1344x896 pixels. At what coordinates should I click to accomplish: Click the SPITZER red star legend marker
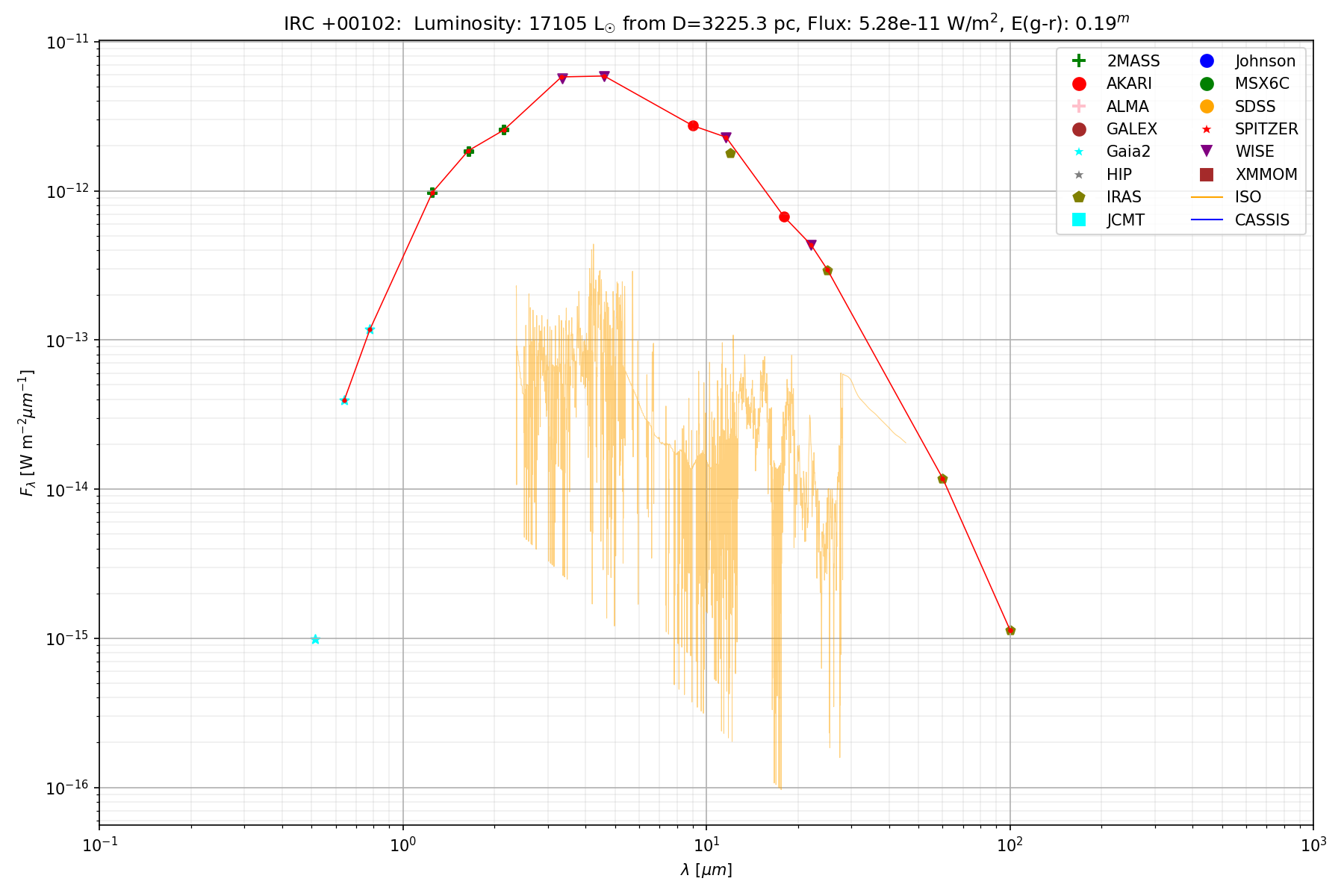tap(1206, 129)
